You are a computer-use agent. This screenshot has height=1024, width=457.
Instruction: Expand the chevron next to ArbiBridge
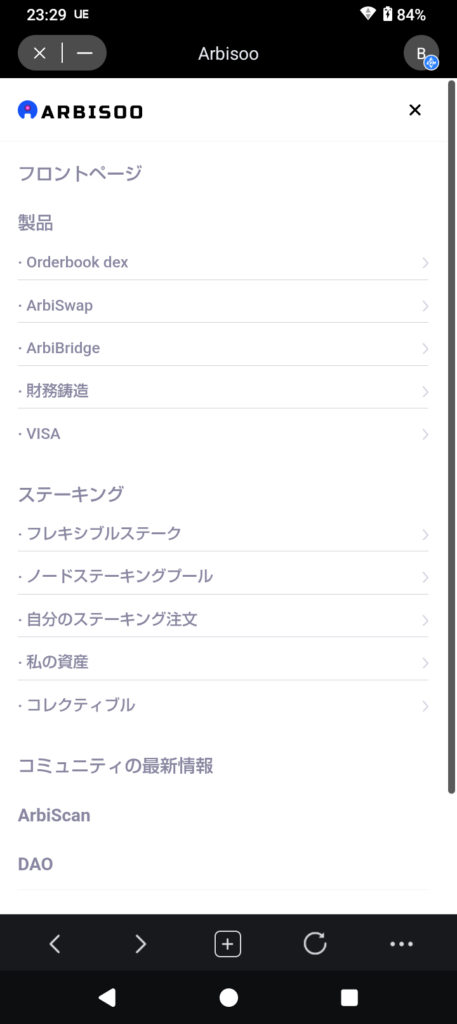click(x=425, y=349)
